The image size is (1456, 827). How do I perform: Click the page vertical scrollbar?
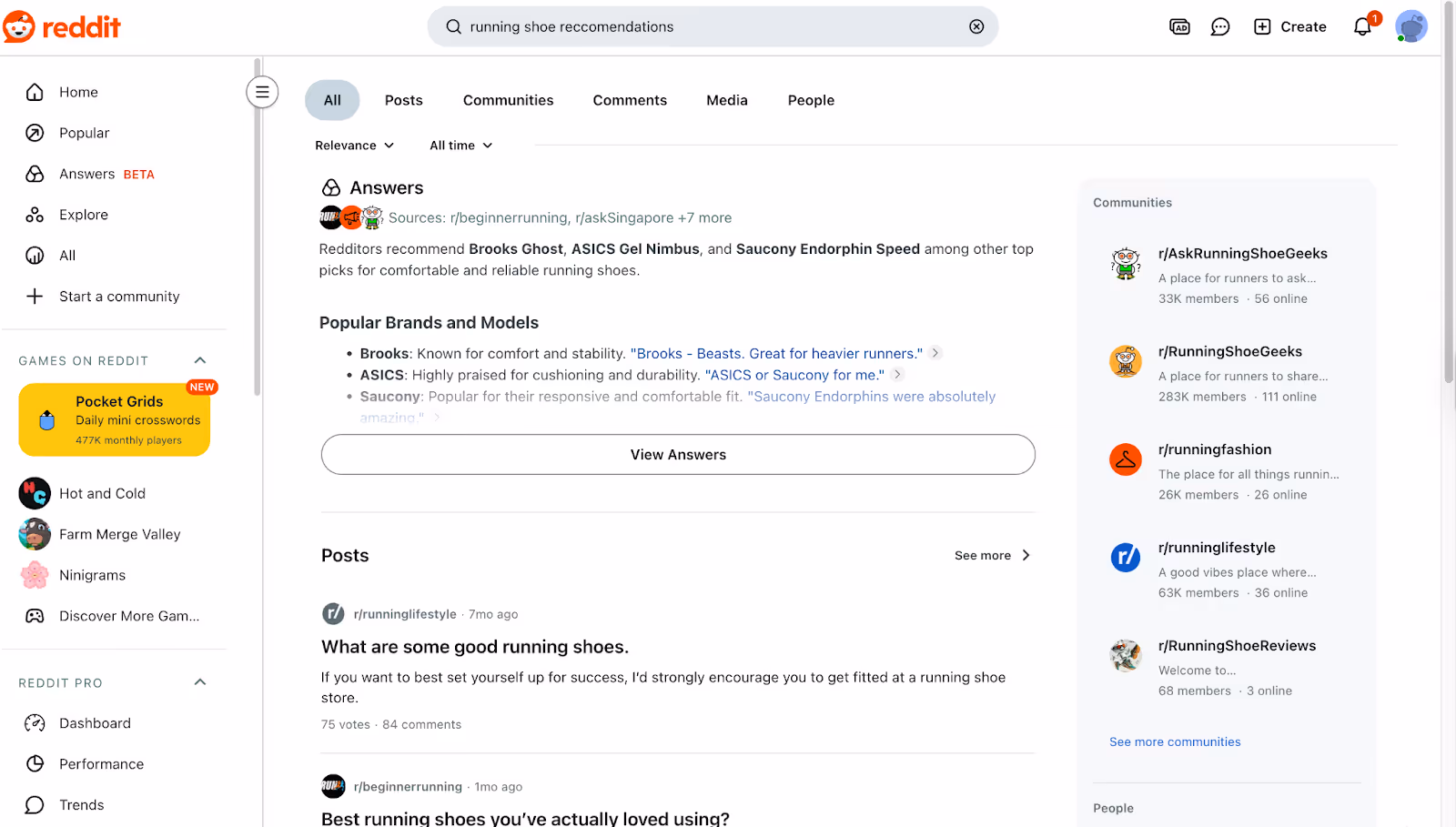coord(1449,191)
